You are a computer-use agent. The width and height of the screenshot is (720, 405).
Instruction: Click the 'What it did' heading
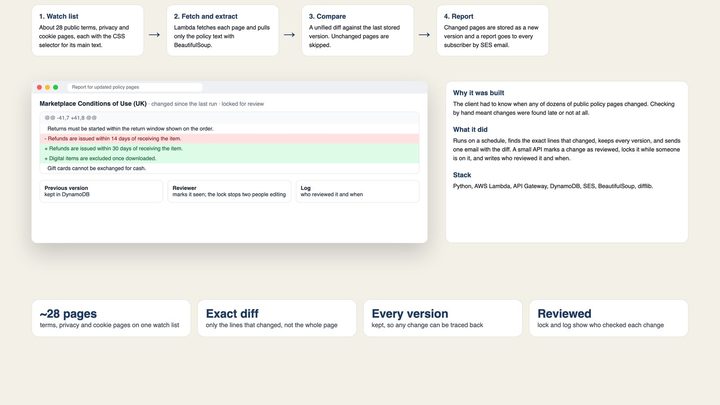click(470, 129)
